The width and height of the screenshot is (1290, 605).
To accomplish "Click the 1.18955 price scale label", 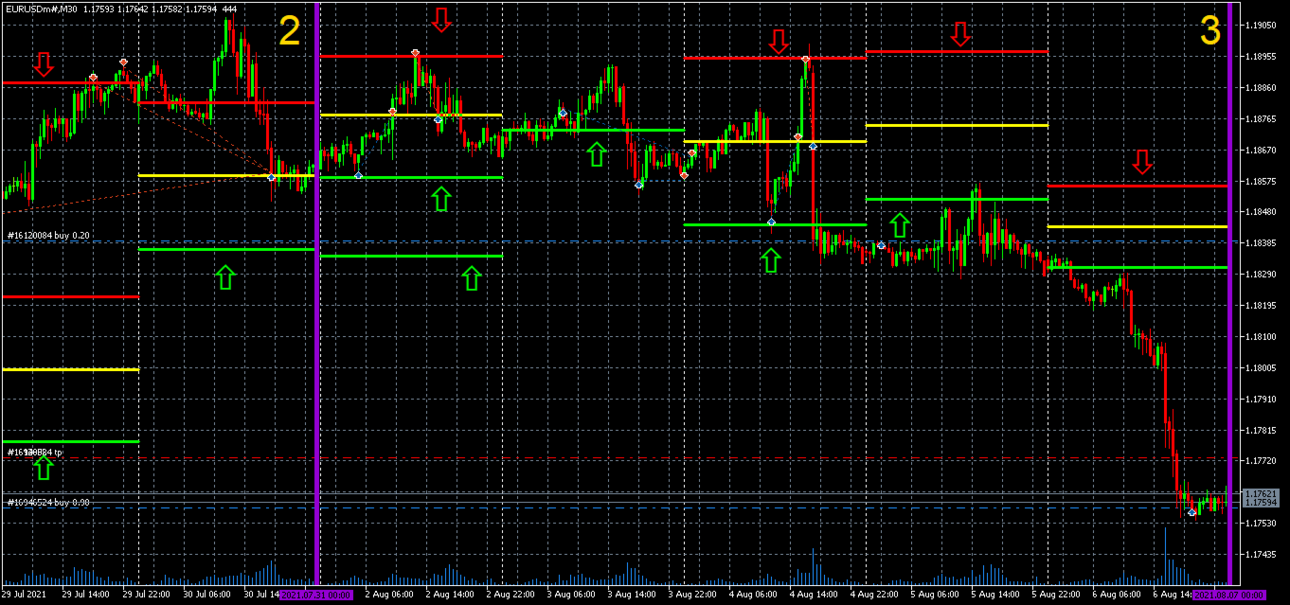I will (1262, 57).
